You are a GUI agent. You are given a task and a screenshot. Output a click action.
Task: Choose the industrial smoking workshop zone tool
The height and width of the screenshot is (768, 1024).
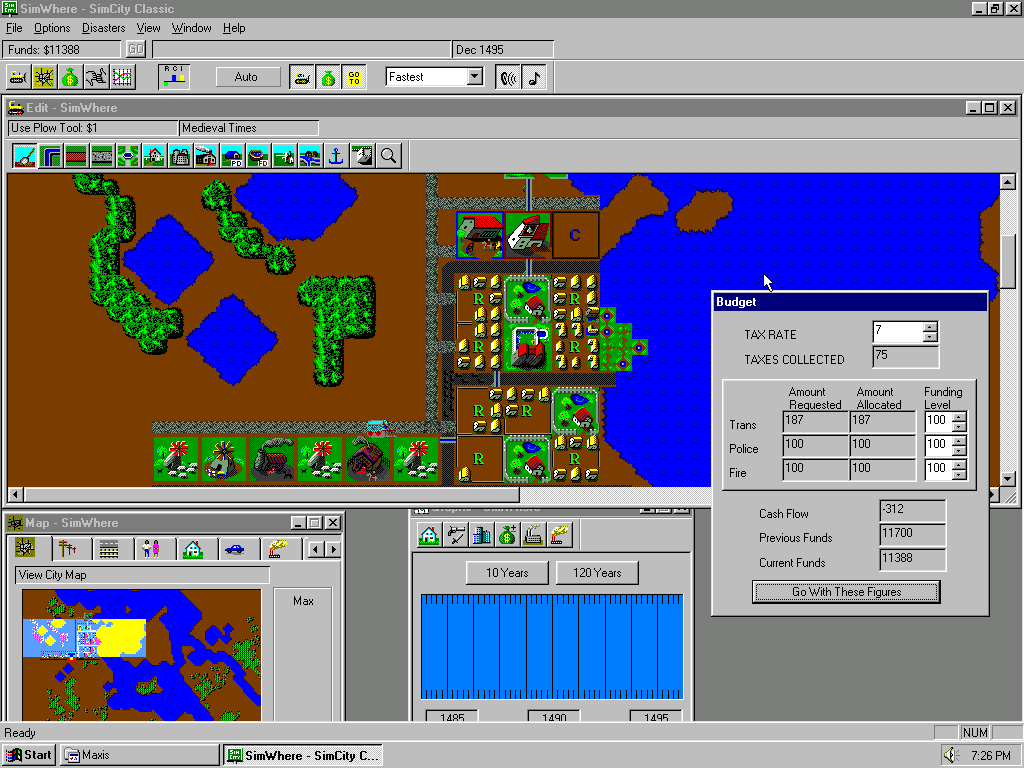pos(206,156)
